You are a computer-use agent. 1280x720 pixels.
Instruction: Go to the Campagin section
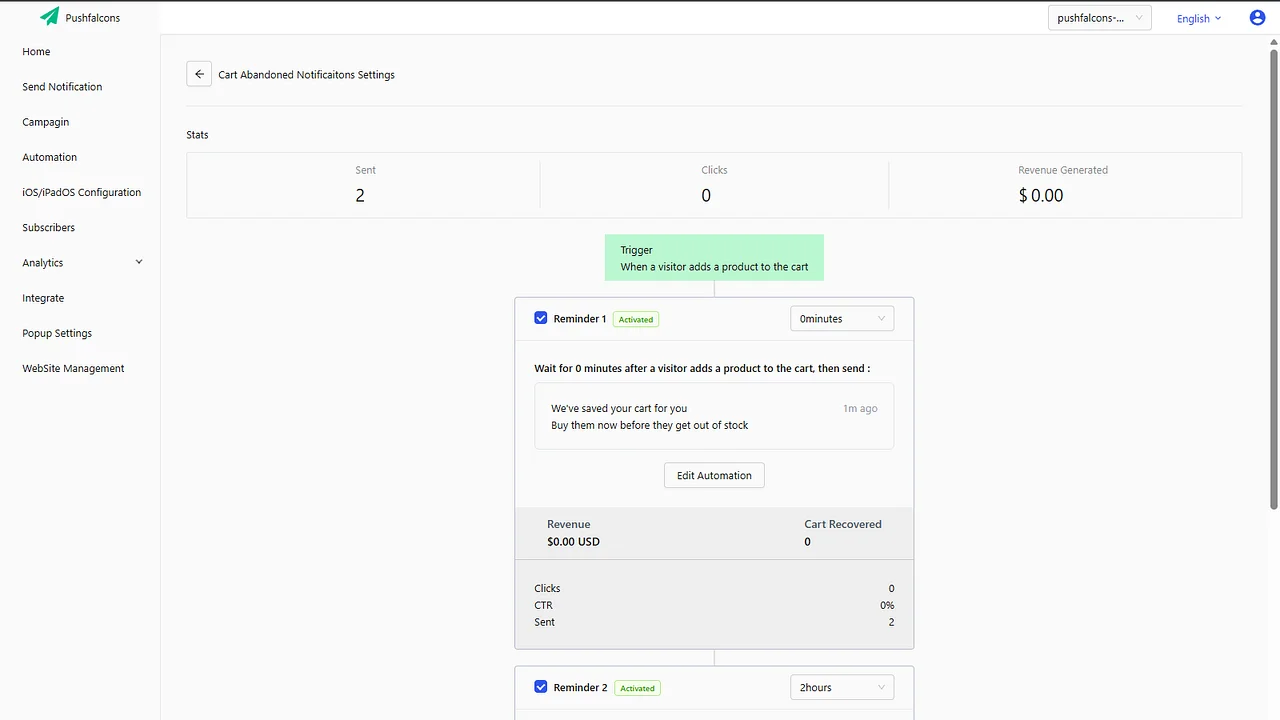pyautogui.click(x=45, y=121)
